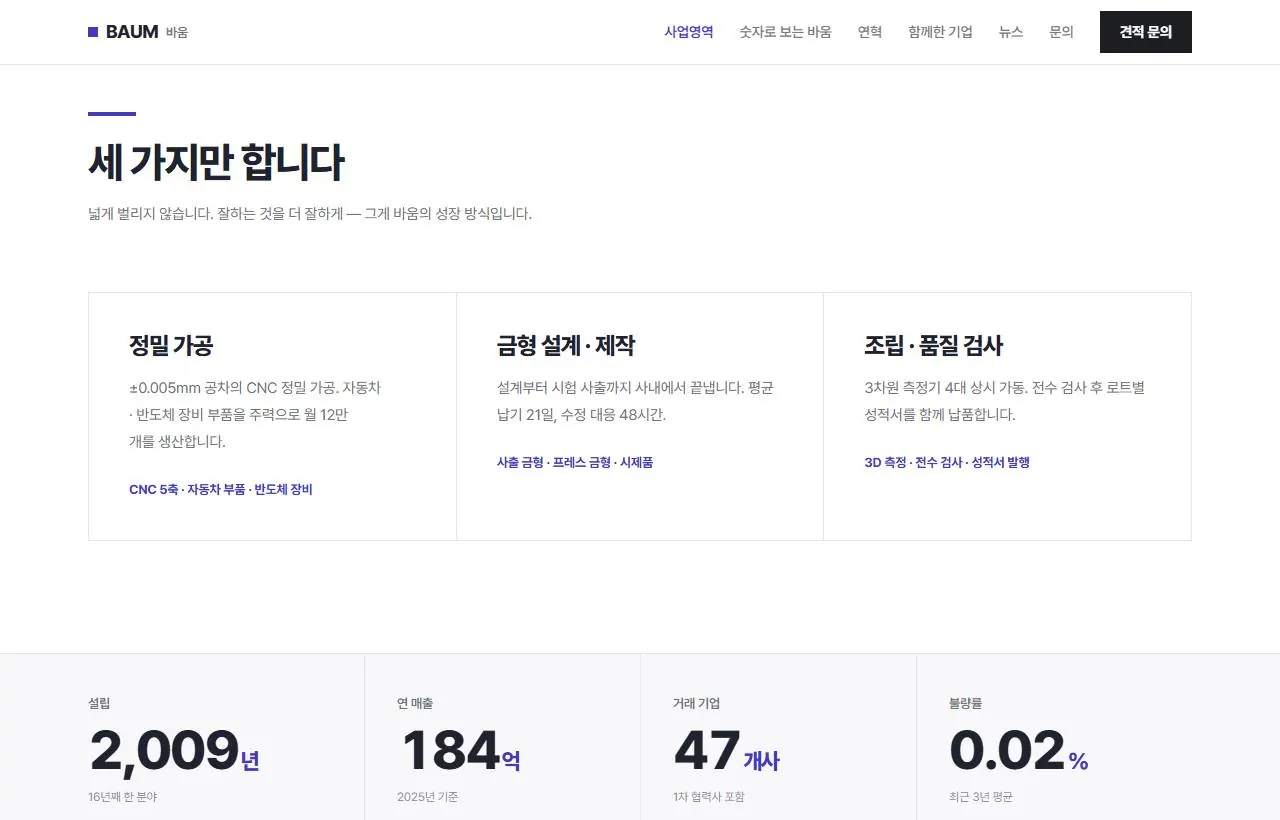
Task: Navigate to 뉴스 in the header
Action: [x=1011, y=32]
